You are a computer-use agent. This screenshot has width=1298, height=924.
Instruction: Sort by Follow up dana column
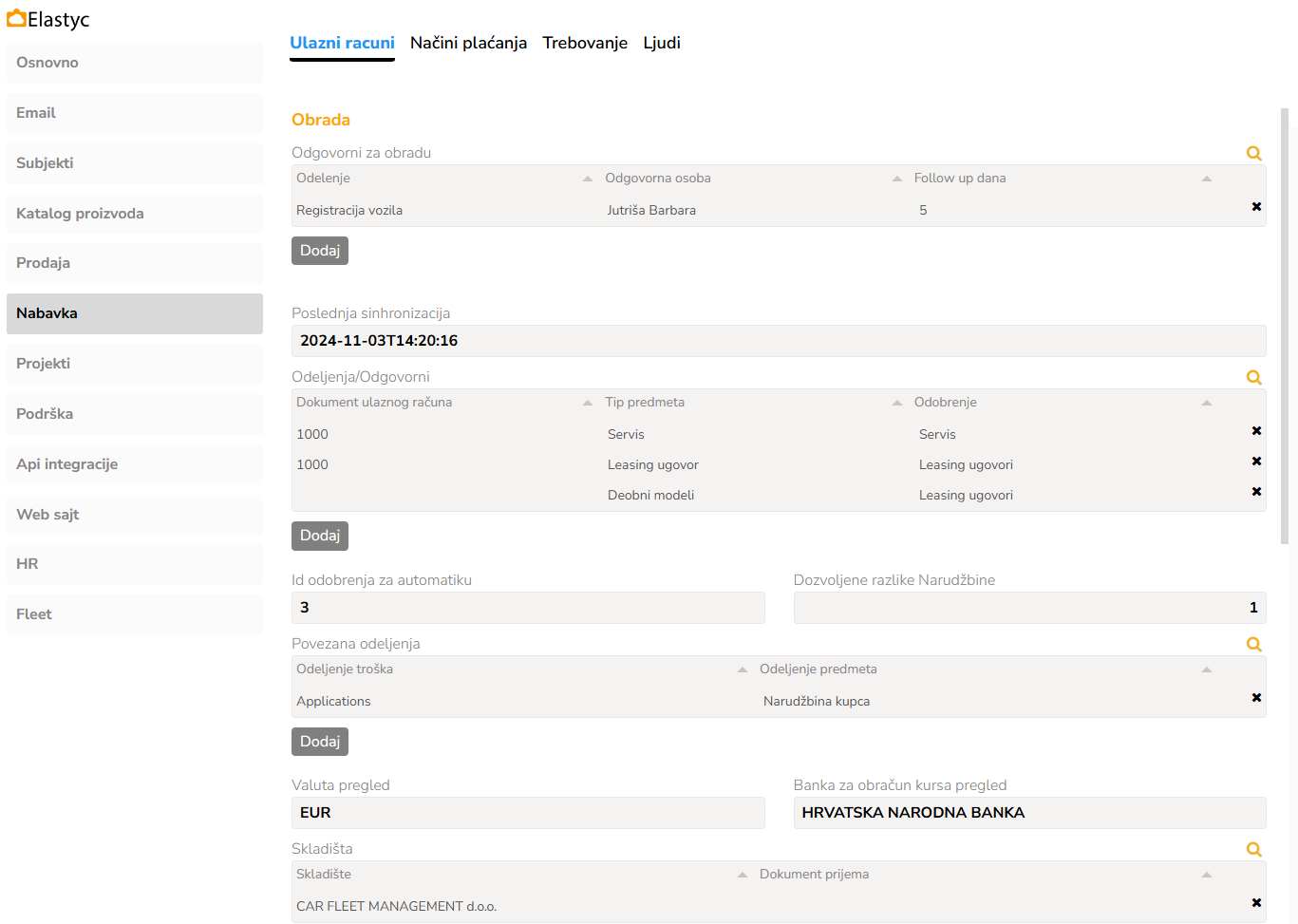tap(1207, 179)
